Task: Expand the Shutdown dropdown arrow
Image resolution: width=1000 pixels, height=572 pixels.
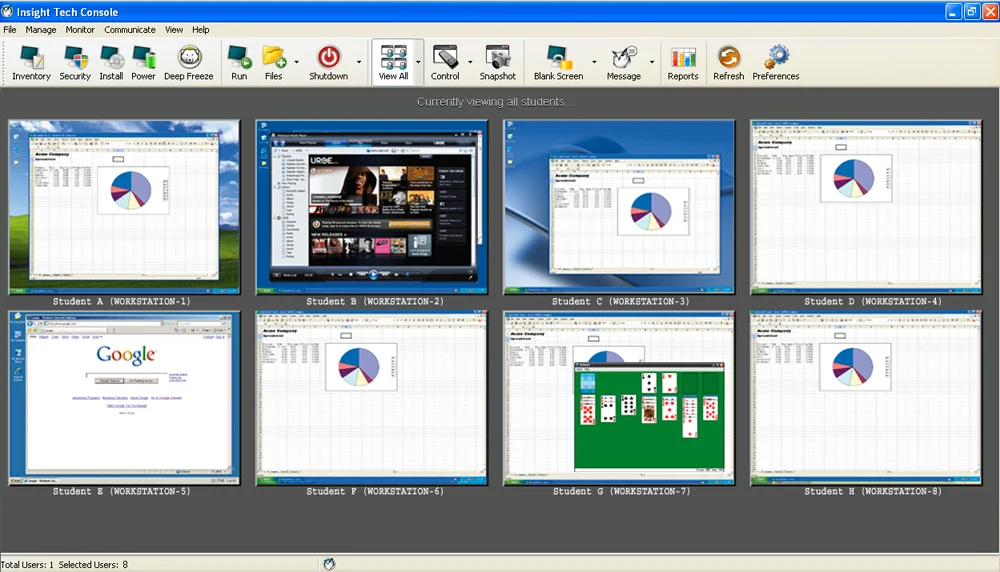Action: pos(359,63)
